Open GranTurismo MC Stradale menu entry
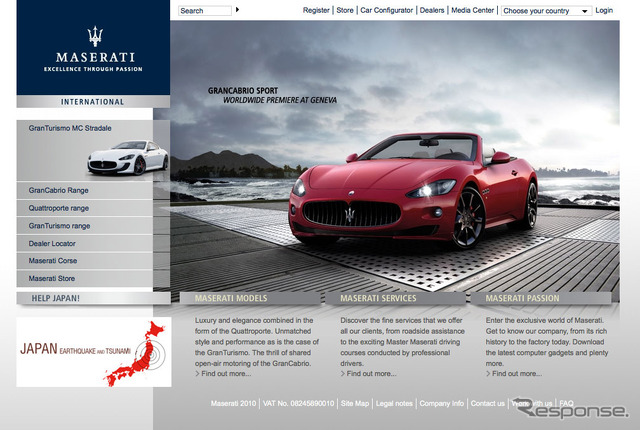Viewport: 640px width, 430px height. coord(70,128)
